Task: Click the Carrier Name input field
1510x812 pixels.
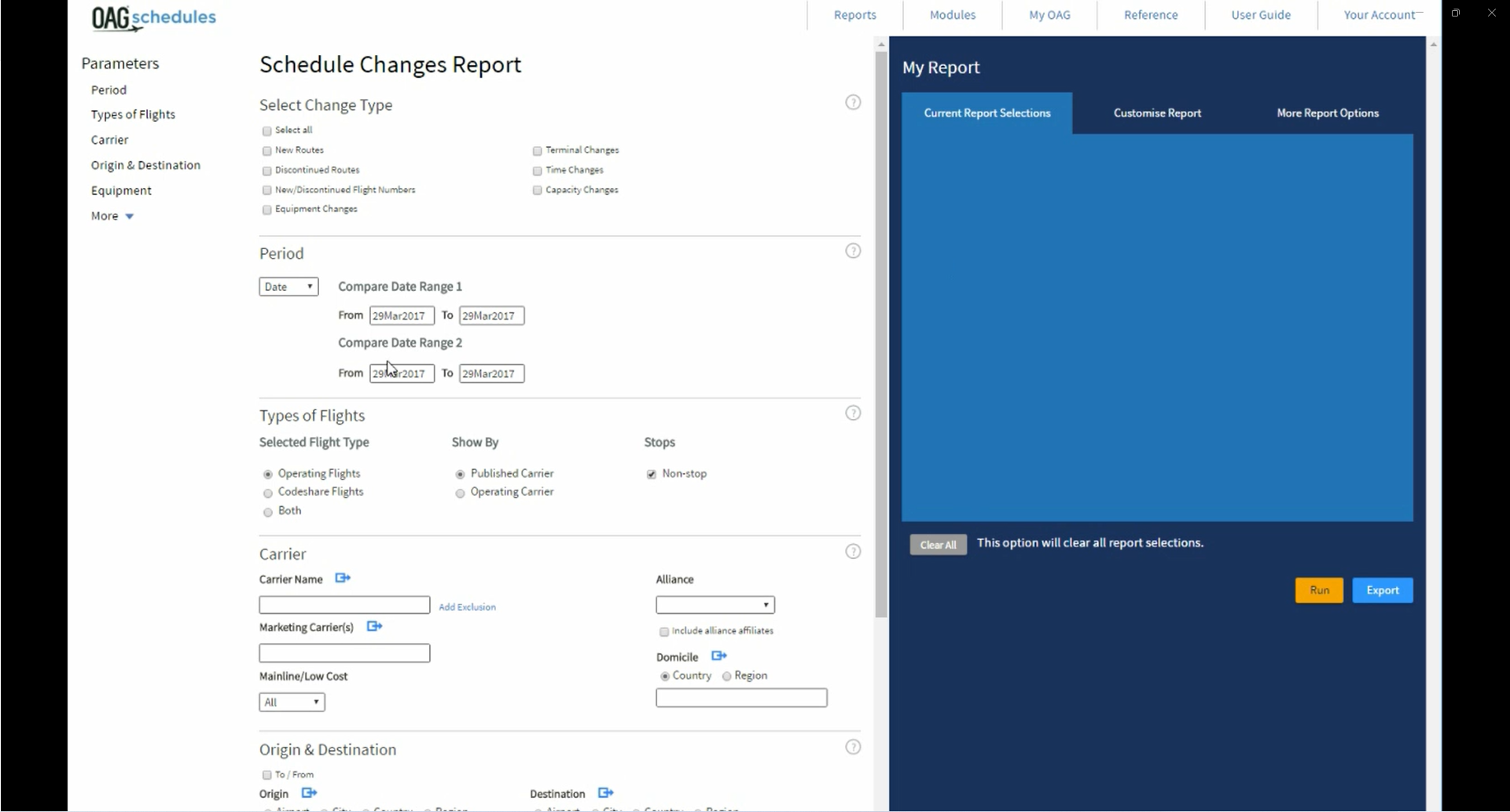Action: point(344,605)
